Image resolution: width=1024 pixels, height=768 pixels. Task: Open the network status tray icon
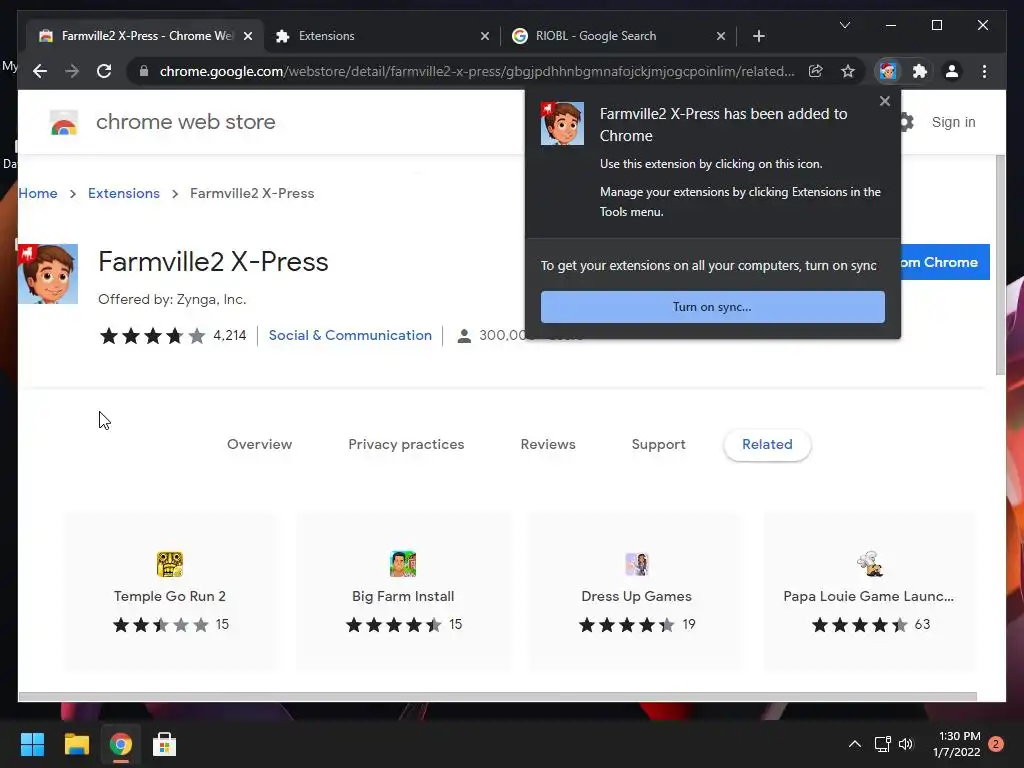(882, 744)
